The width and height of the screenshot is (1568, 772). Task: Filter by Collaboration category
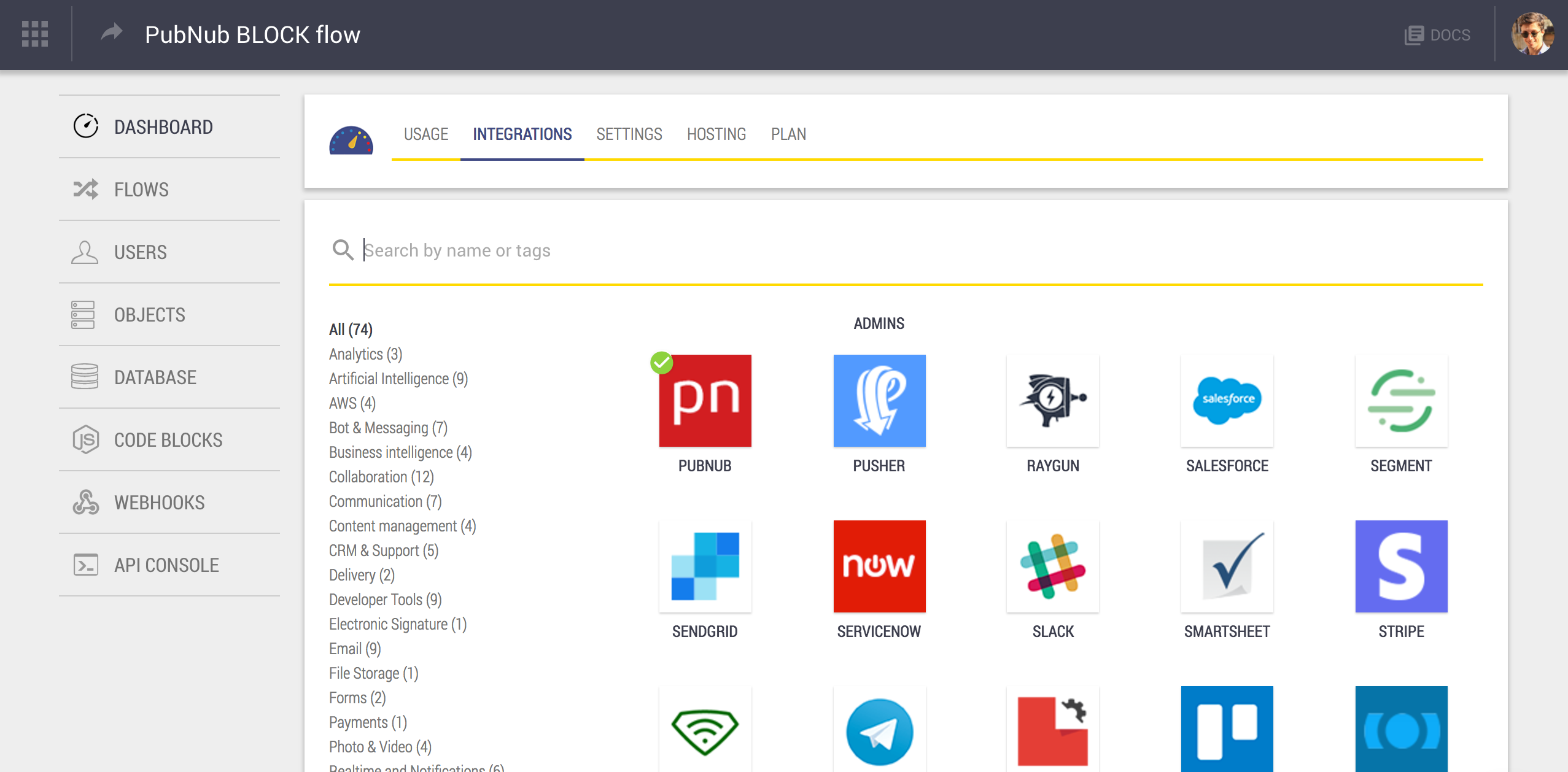pyautogui.click(x=381, y=477)
